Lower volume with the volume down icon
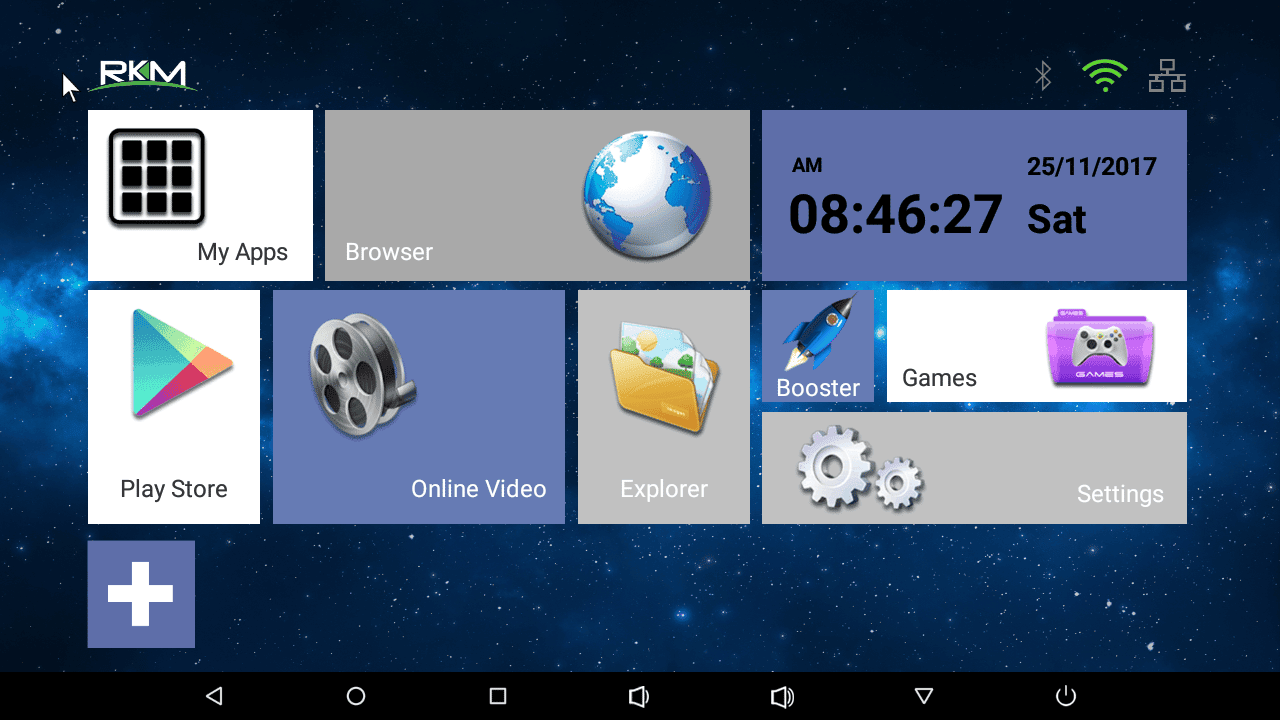Screen dimensions: 1280x720 click(639, 697)
